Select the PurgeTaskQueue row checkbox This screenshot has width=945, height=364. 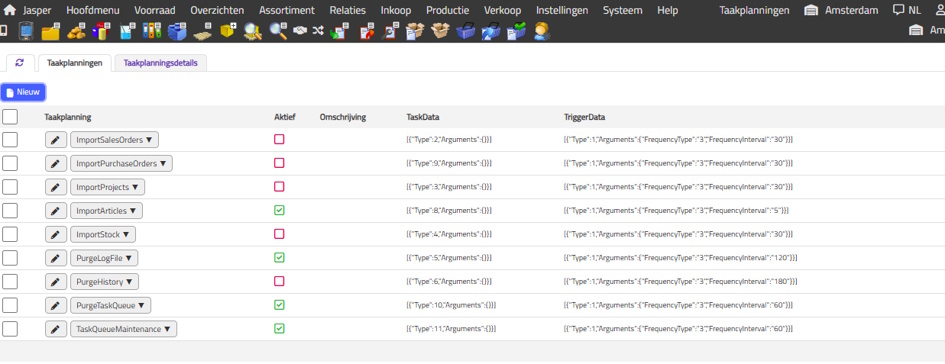click(10, 305)
